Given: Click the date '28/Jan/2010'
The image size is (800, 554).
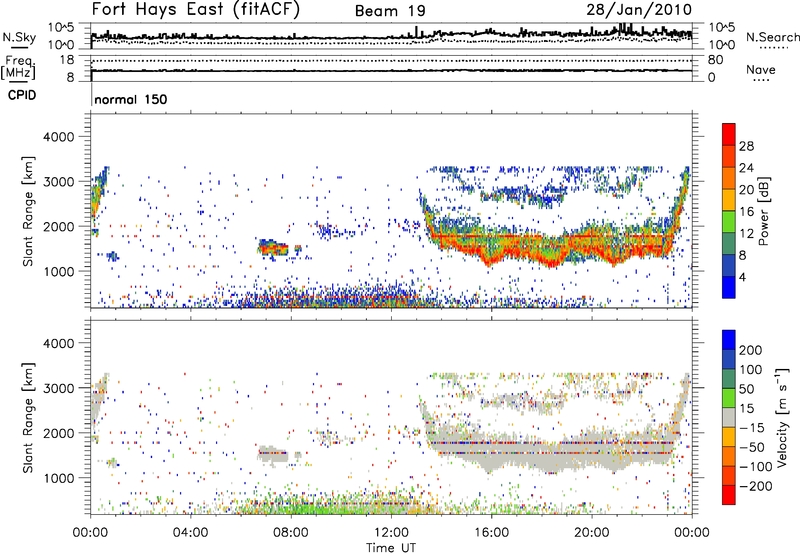Looking at the screenshot, I should pyautogui.click(x=639, y=10).
